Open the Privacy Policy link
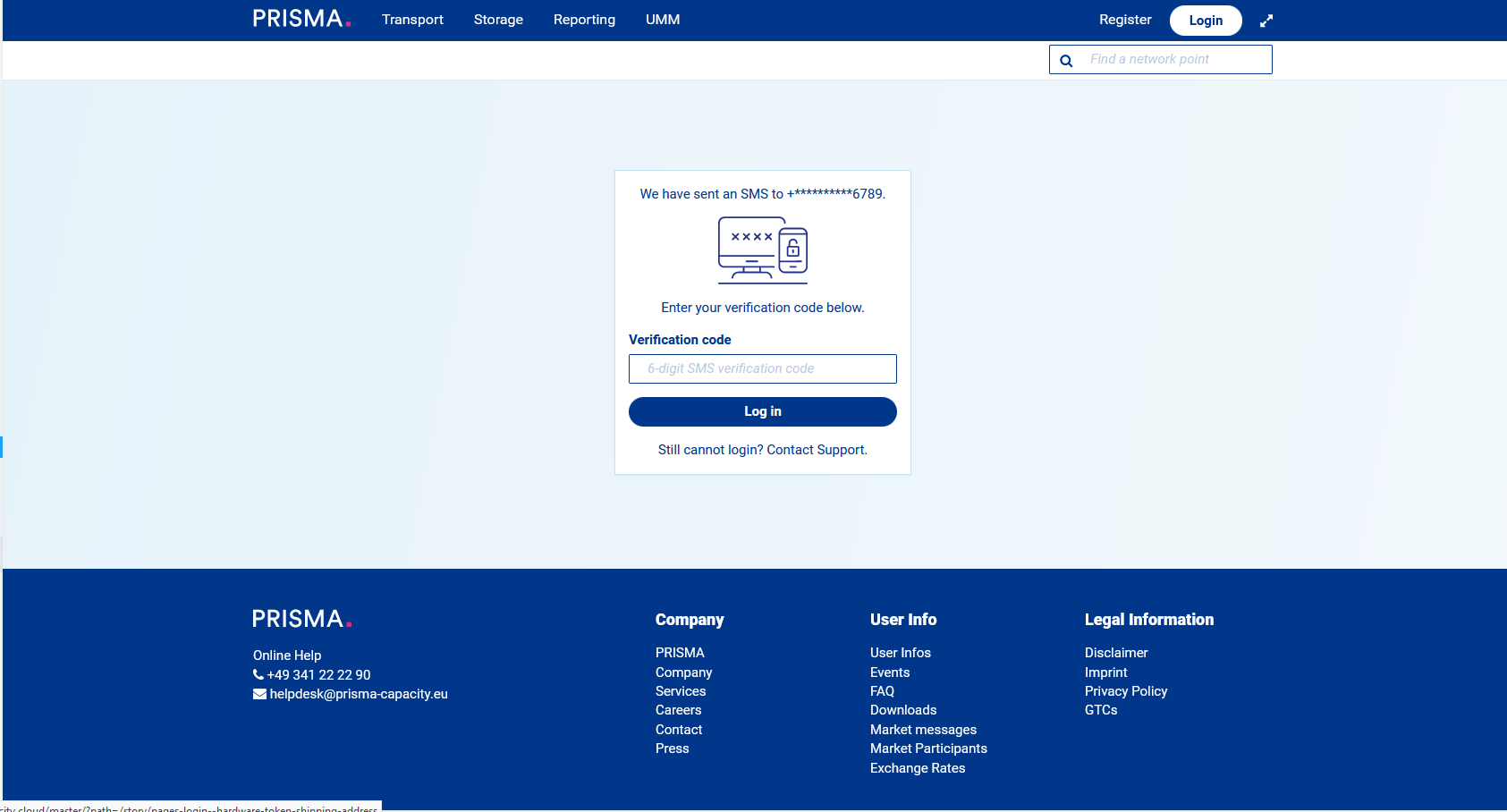The height and width of the screenshot is (812, 1507). (1125, 691)
